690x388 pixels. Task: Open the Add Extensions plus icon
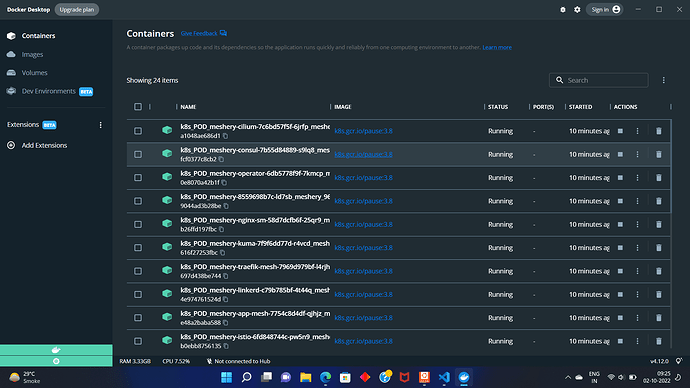tap(11, 145)
